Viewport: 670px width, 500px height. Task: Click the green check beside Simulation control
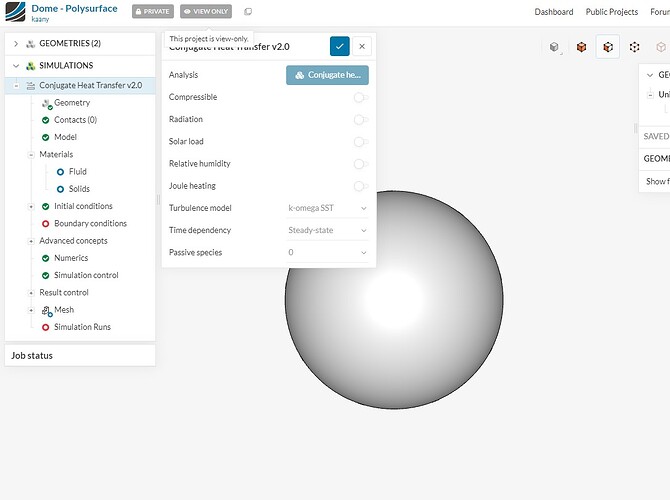click(46, 276)
